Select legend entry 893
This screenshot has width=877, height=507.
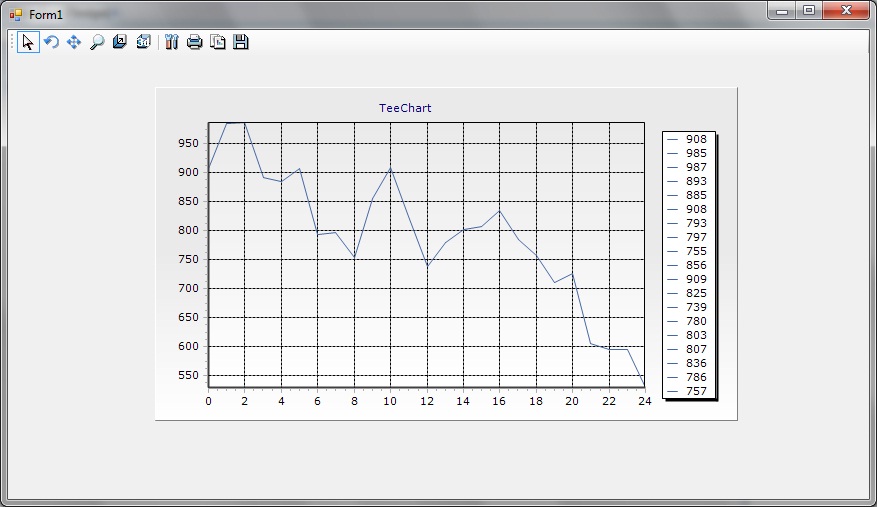[696, 181]
